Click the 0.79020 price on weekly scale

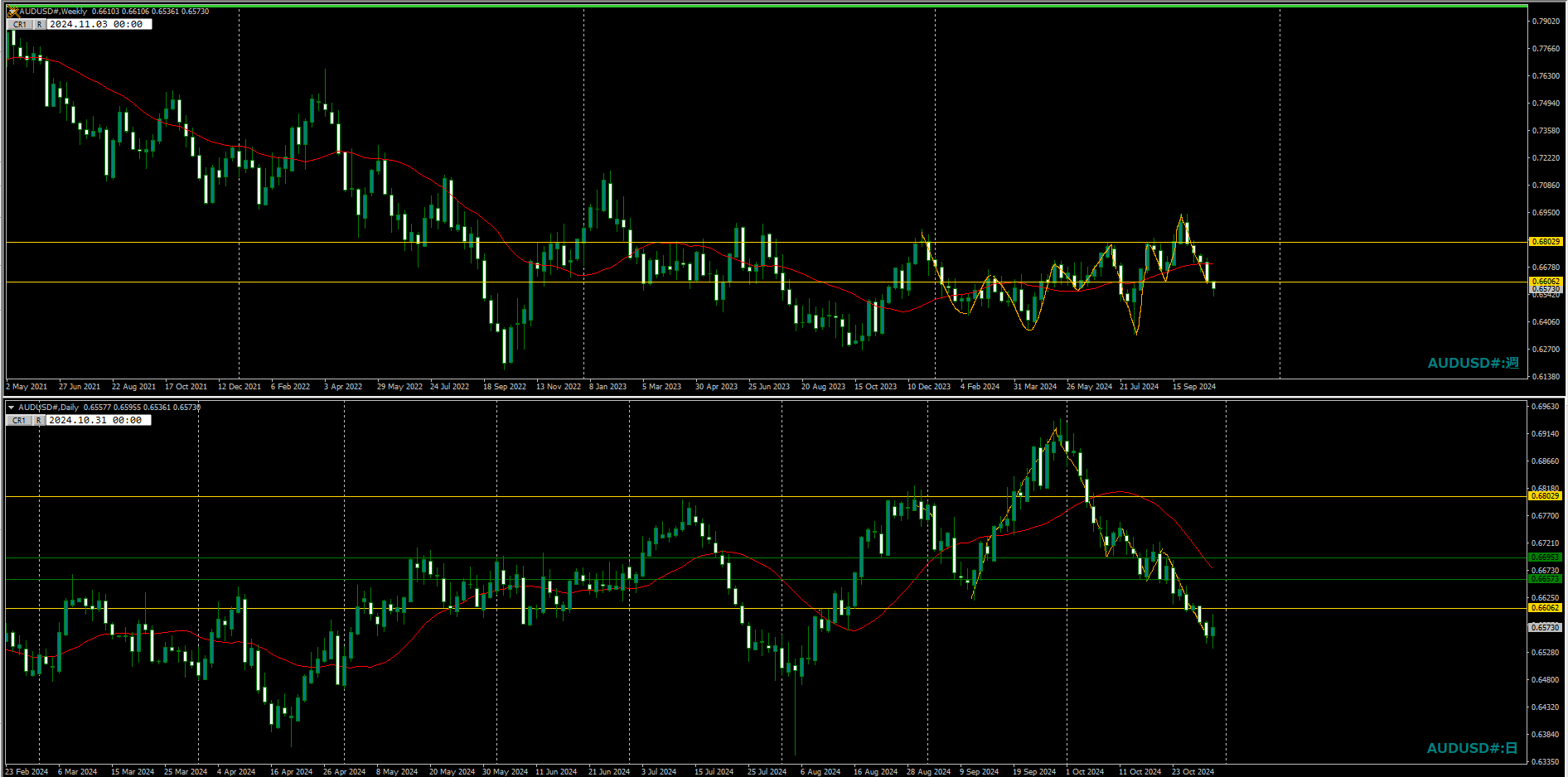pyautogui.click(x=1546, y=22)
